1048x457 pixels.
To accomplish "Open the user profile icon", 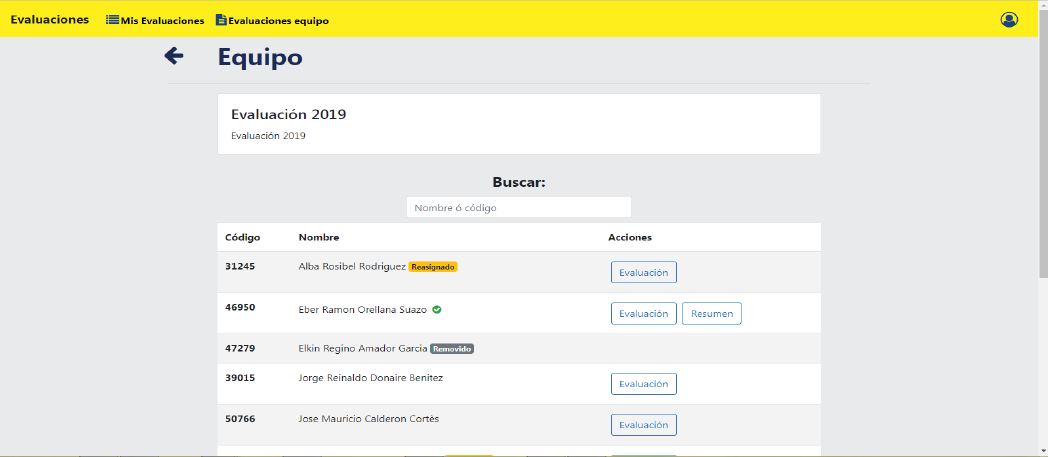I will (1009, 20).
